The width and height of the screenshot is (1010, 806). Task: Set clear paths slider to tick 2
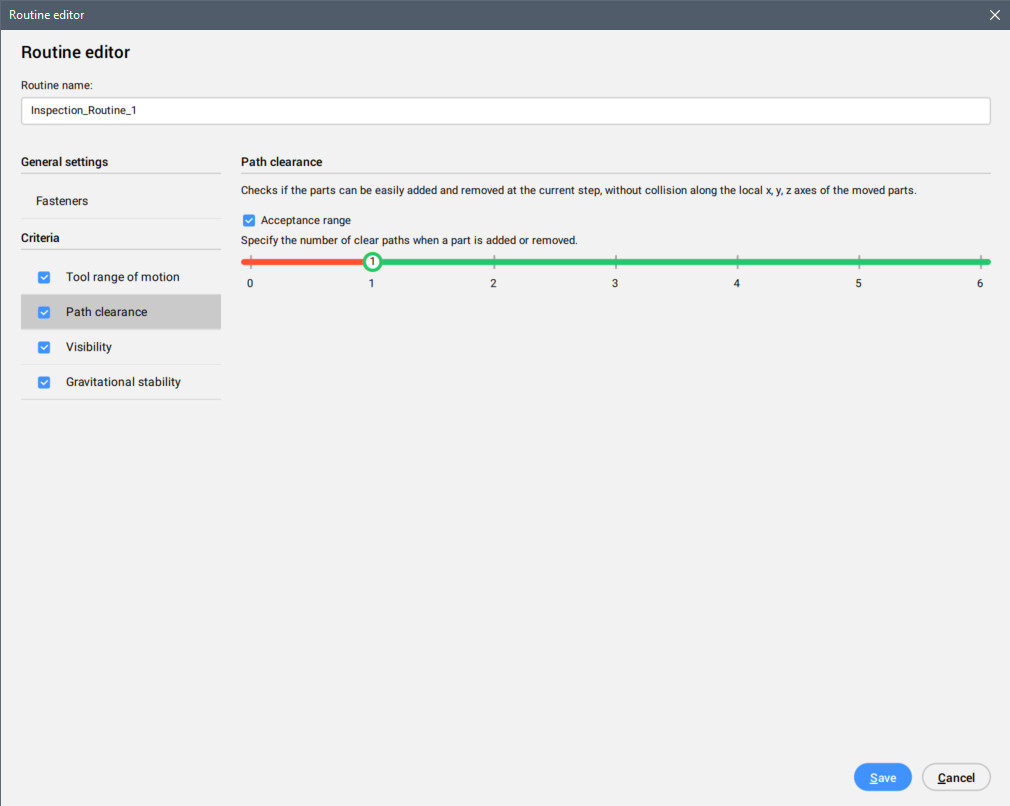point(494,262)
